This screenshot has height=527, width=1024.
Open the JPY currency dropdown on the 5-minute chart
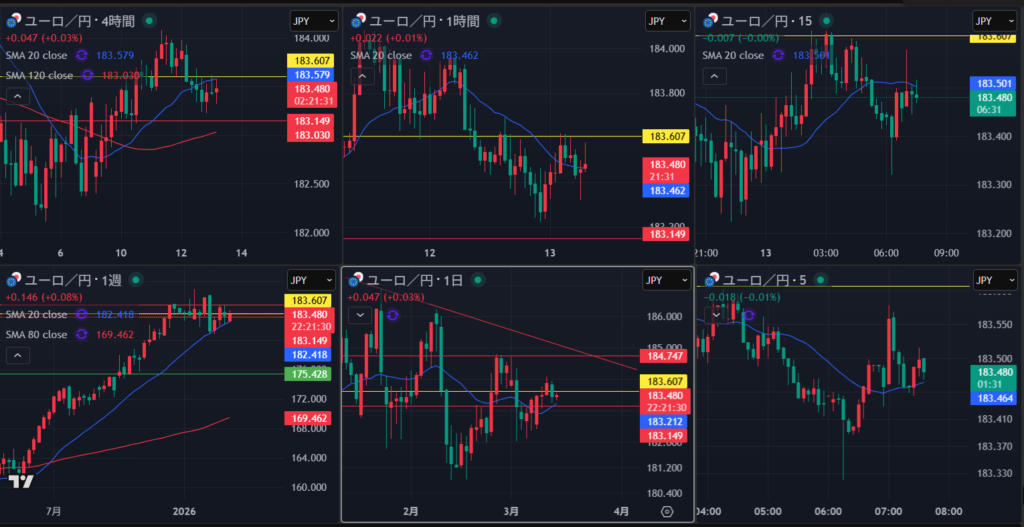coord(997,280)
